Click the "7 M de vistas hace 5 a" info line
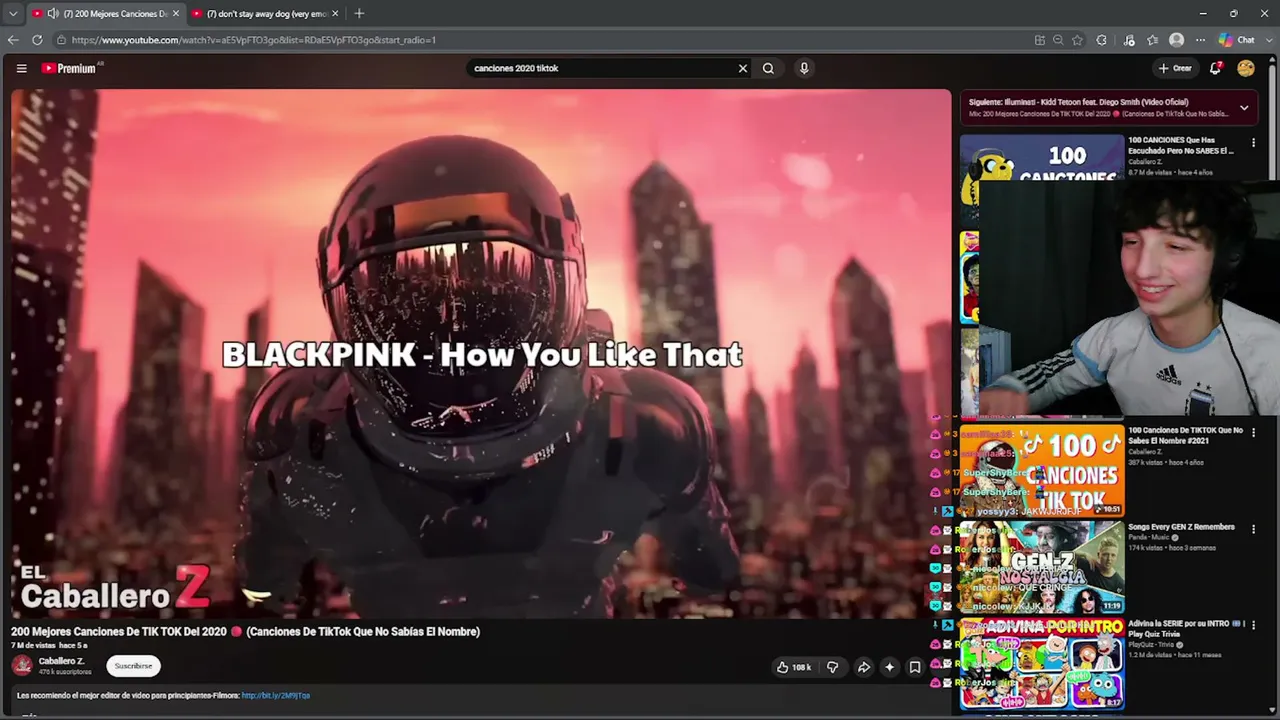1280x720 pixels. click(49, 646)
